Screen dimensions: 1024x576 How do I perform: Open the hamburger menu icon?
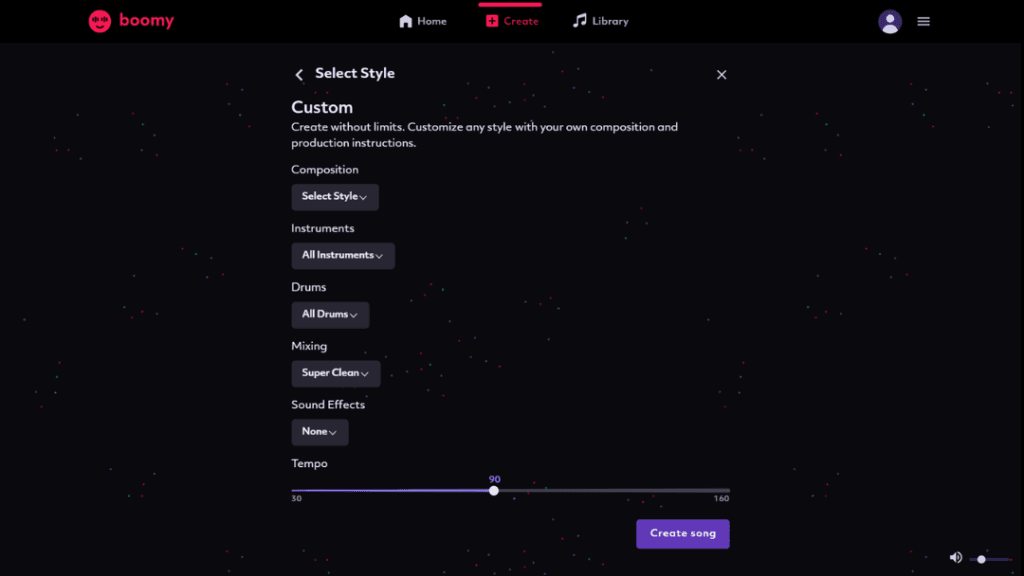point(923,22)
